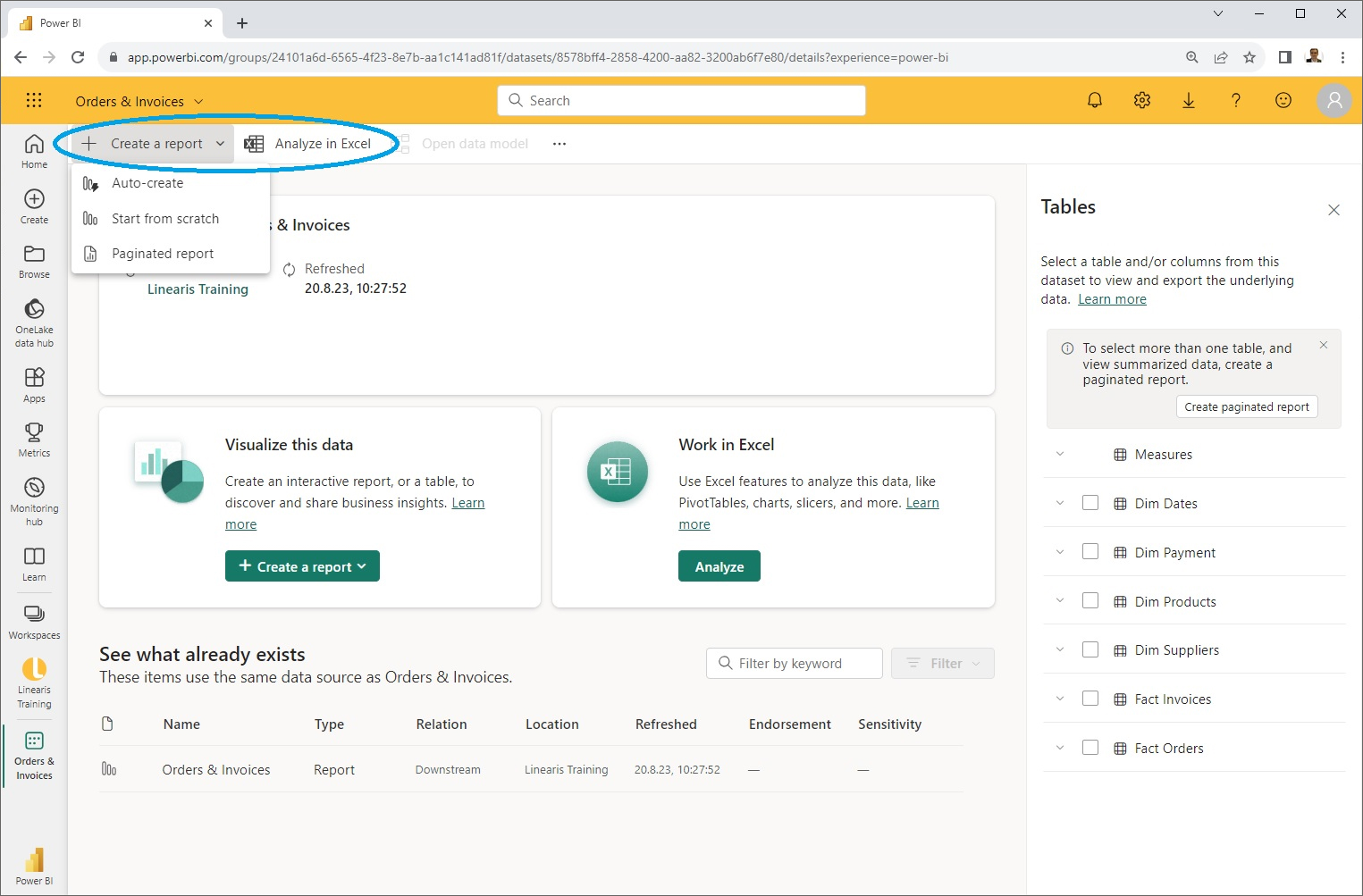
Task: Open the Power BI settings gear
Action: [x=1141, y=100]
